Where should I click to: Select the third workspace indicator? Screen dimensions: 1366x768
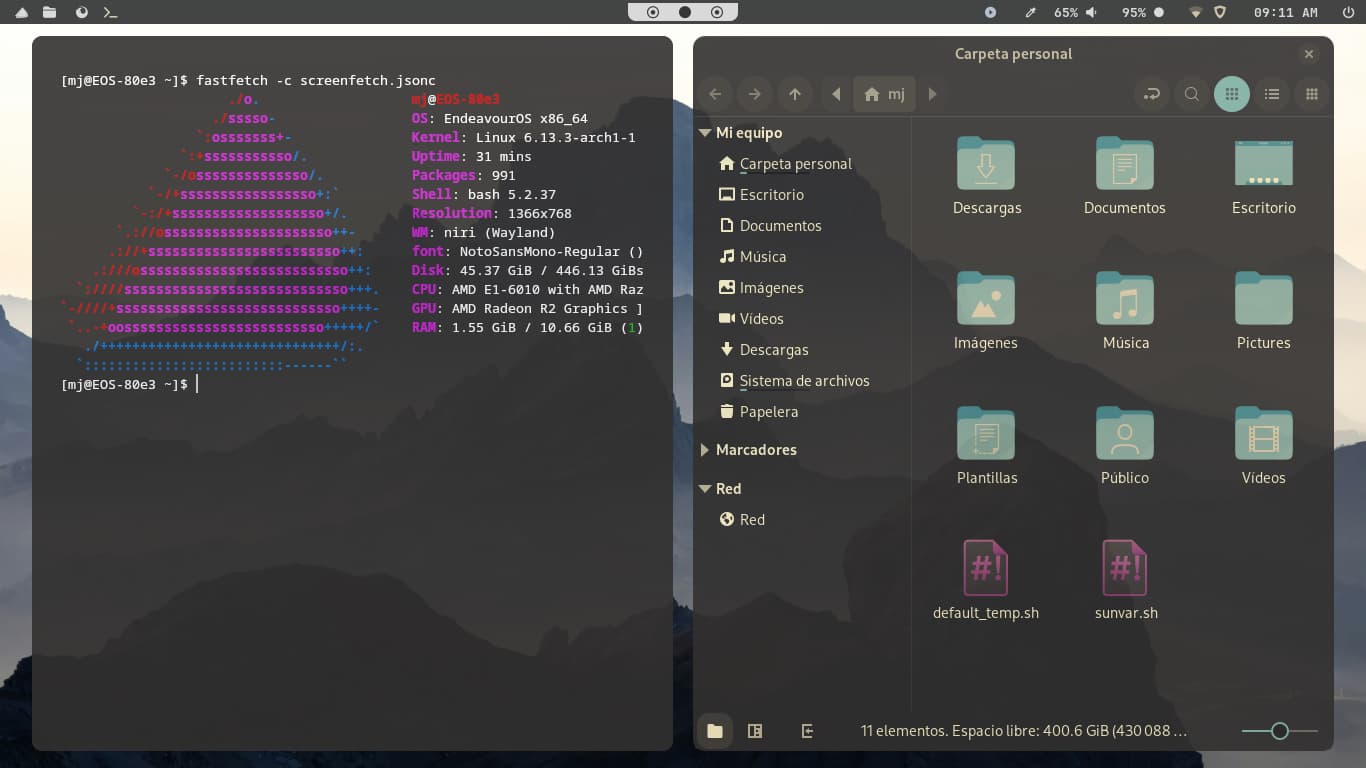[x=717, y=12]
